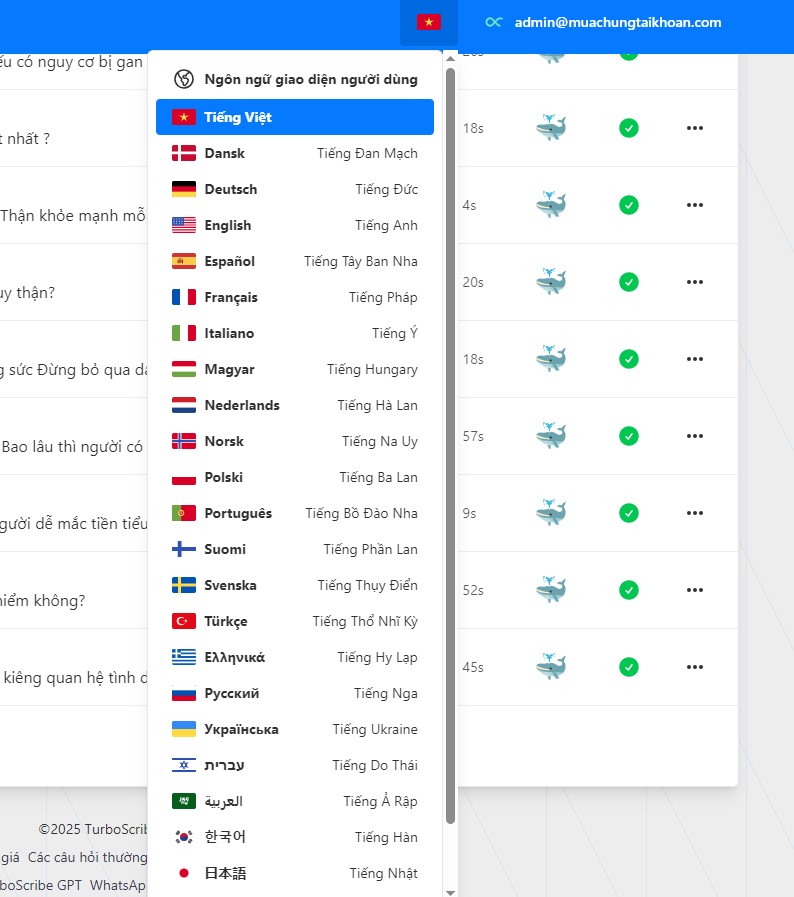Screen dimensions: 794x897
Task: Click the green checkmark in the 9s row
Action: coord(628,513)
